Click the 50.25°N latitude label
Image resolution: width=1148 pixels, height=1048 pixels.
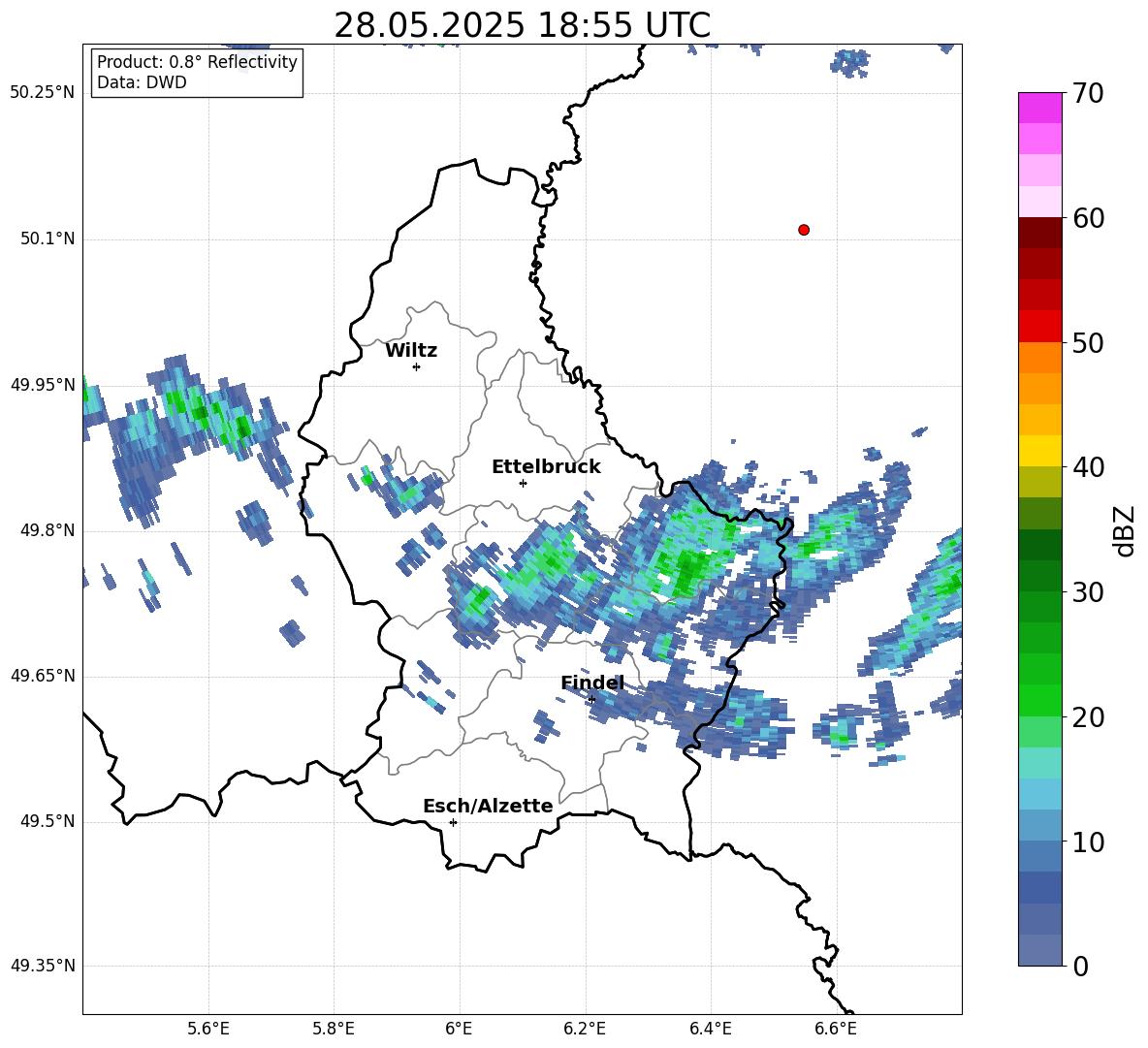[x=43, y=93]
